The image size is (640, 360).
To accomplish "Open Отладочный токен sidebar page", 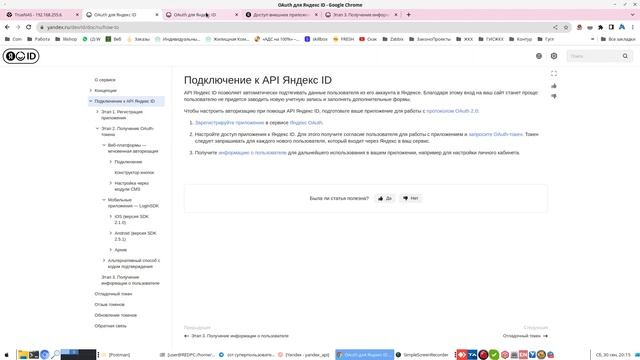I will 113,294.
